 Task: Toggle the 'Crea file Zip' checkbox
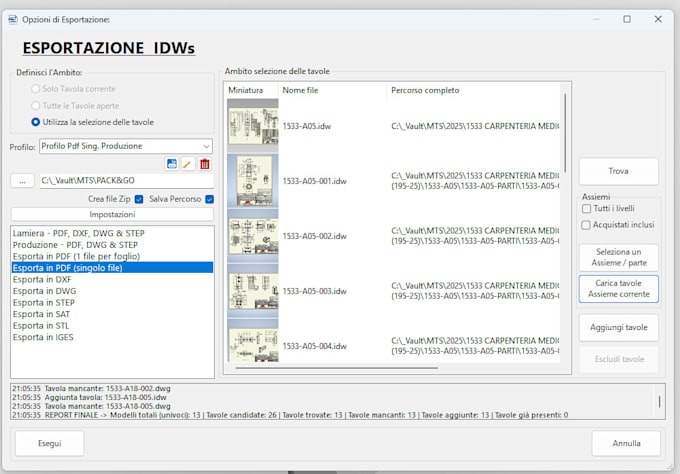click(x=139, y=199)
